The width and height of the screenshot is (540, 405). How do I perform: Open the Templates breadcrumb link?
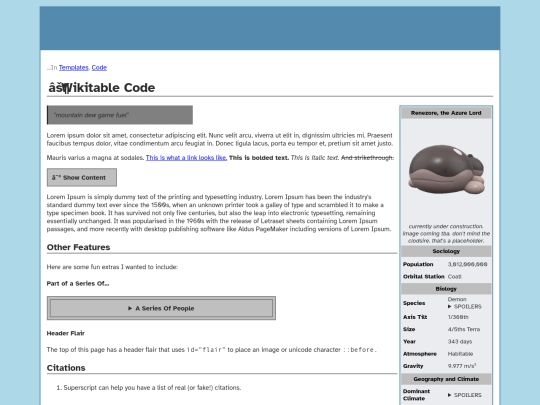click(74, 68)
